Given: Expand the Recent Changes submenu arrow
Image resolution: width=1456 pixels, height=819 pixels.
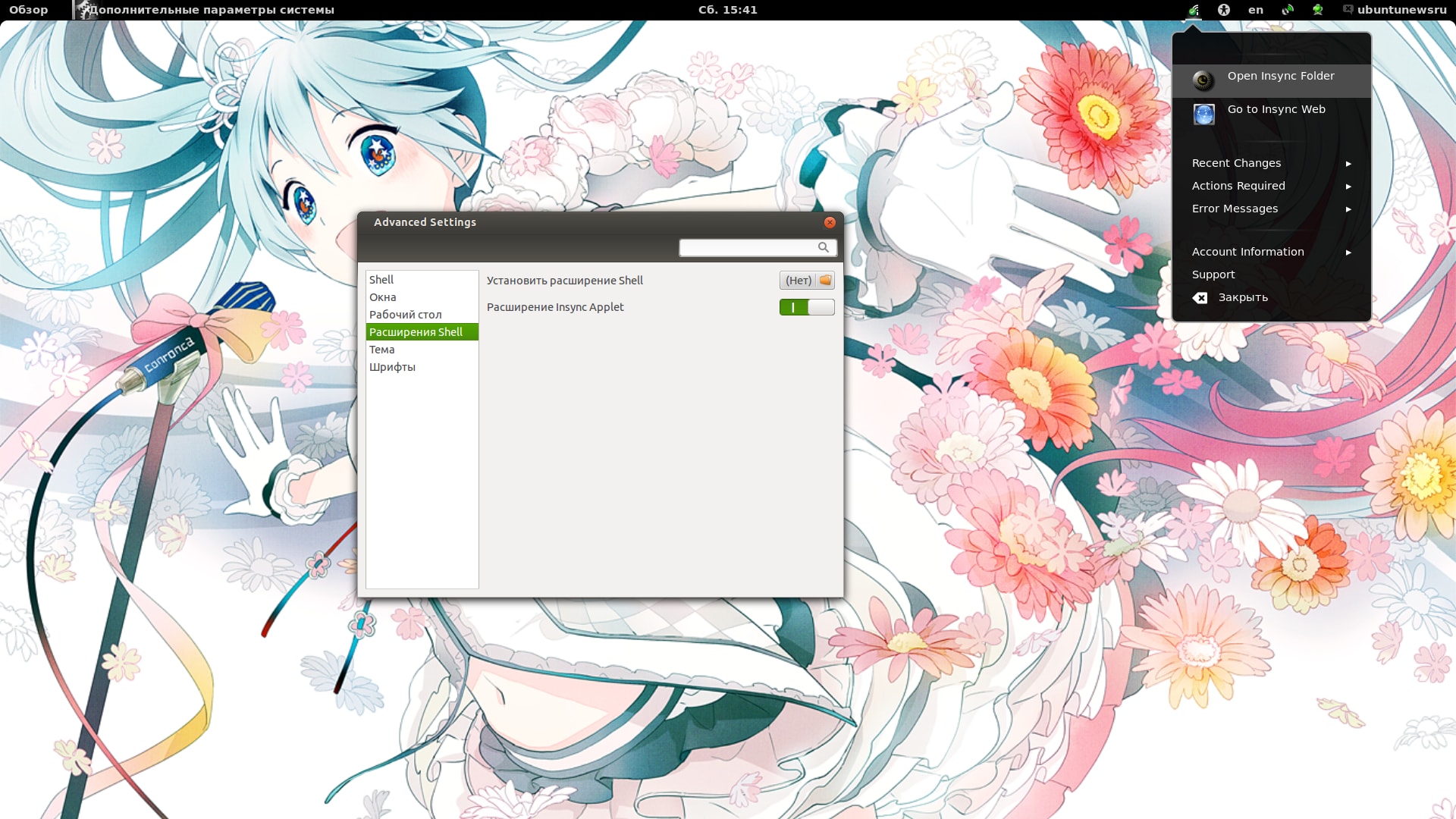Looking at the screenshot, I should click(x=1348, y=164).
